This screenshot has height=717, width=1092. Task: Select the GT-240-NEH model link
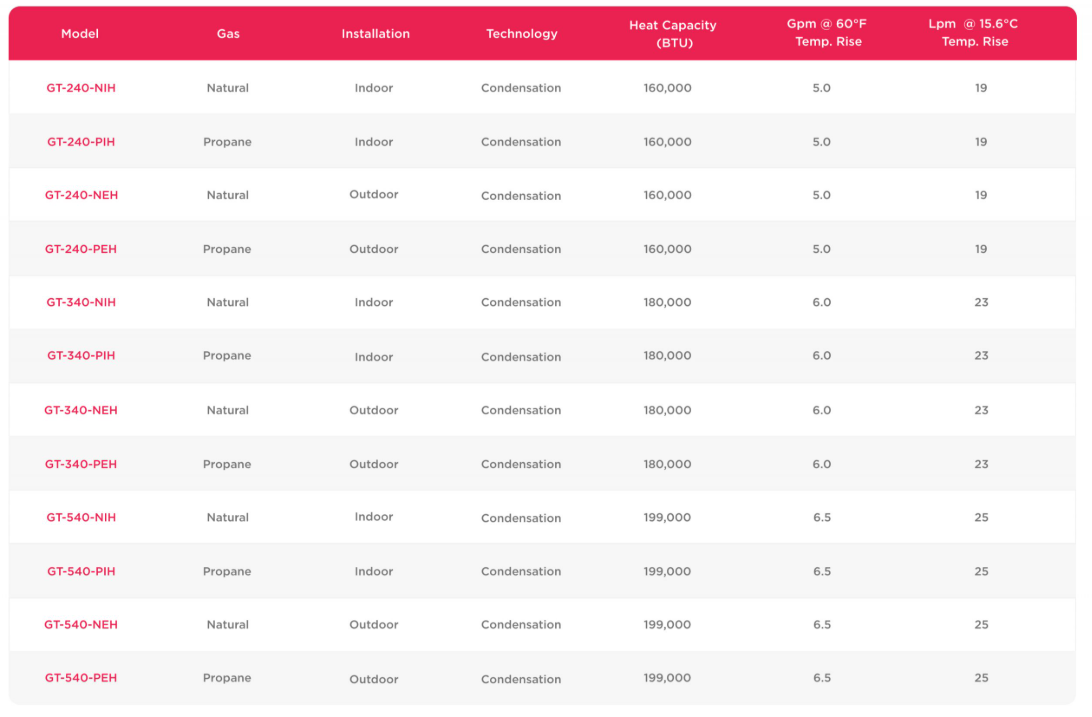click(x=81, y=195)
